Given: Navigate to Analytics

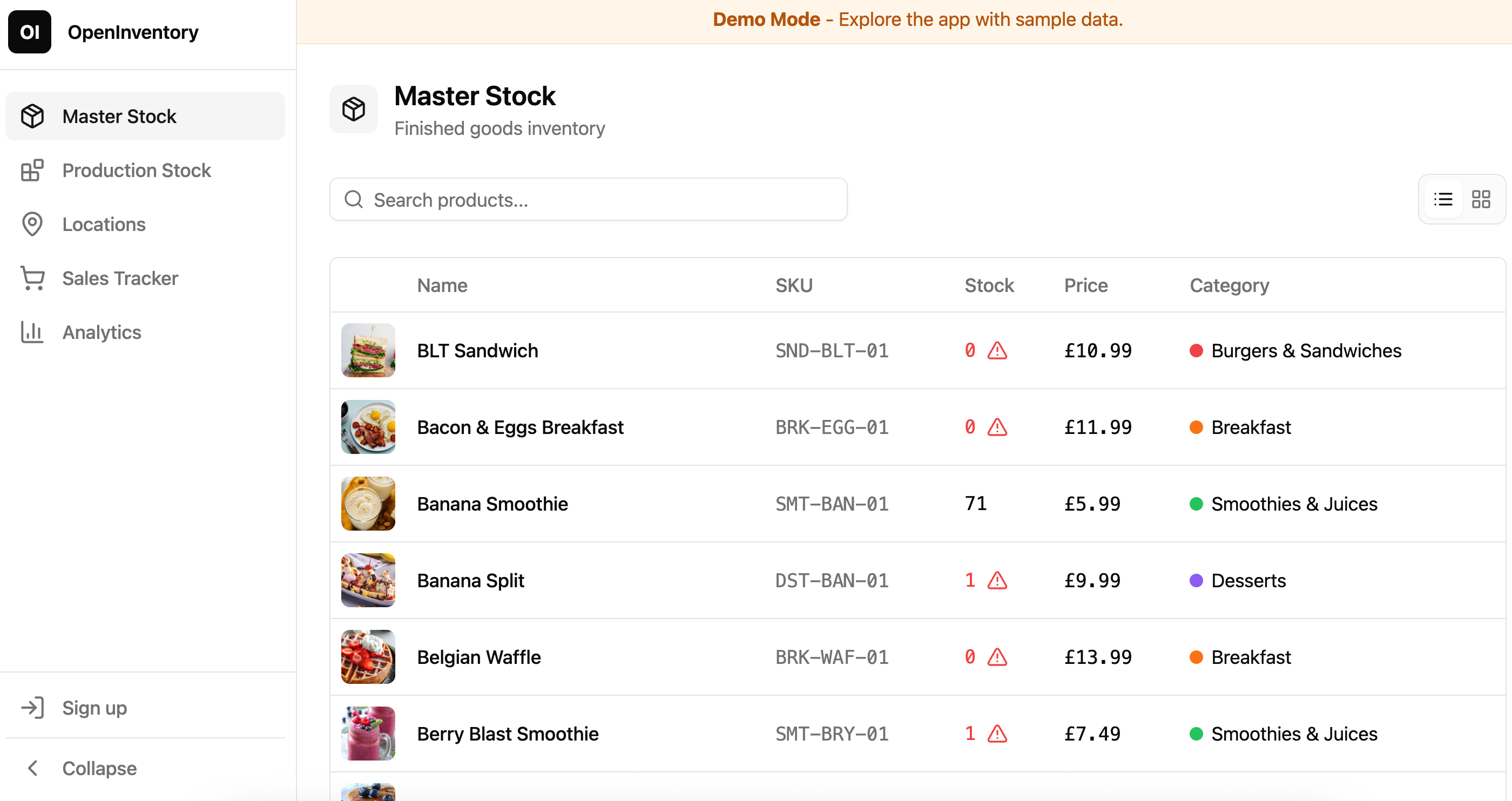Looking at the screenshot, I should tap(102, 332).
